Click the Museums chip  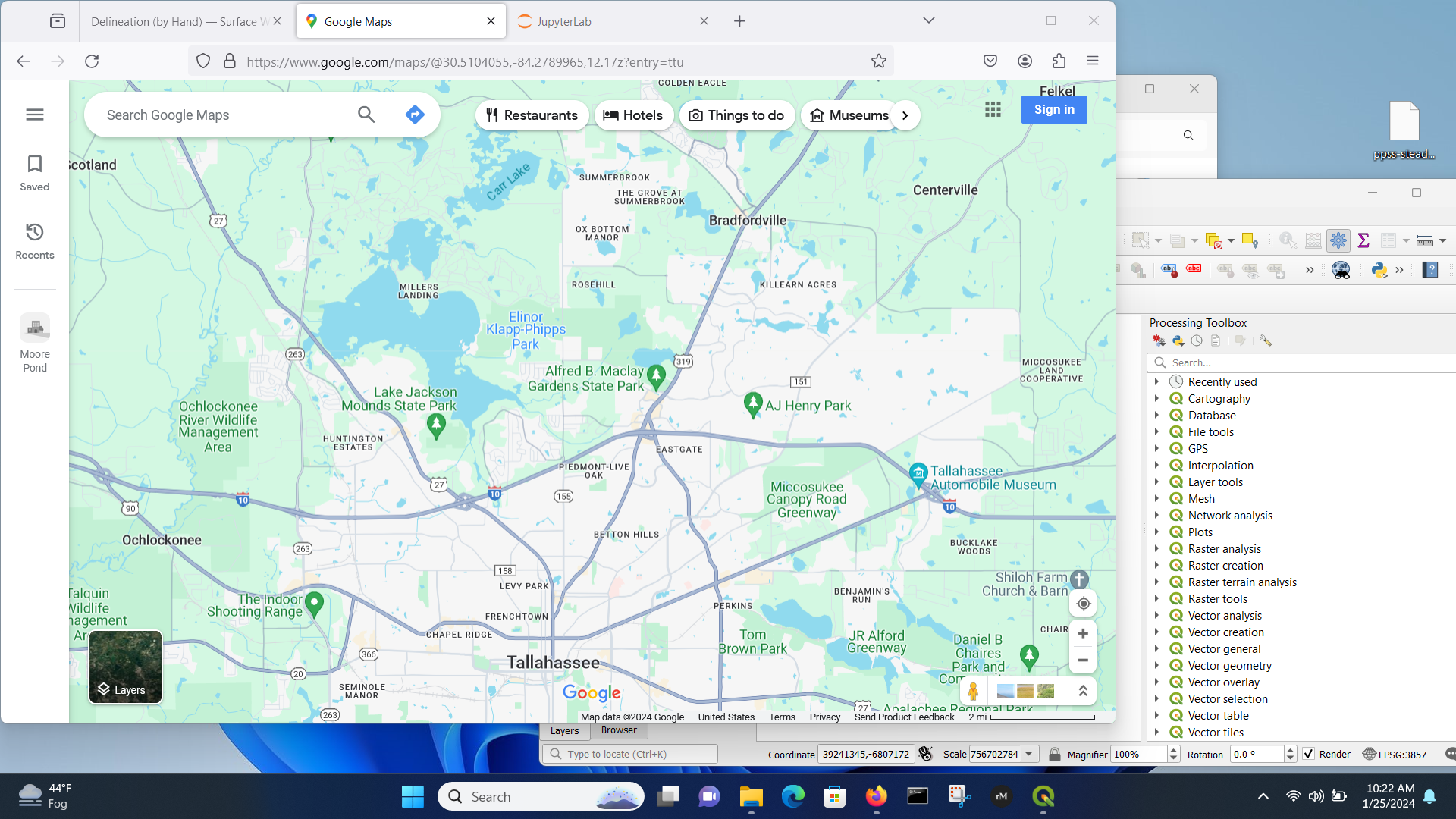[849, 115]
